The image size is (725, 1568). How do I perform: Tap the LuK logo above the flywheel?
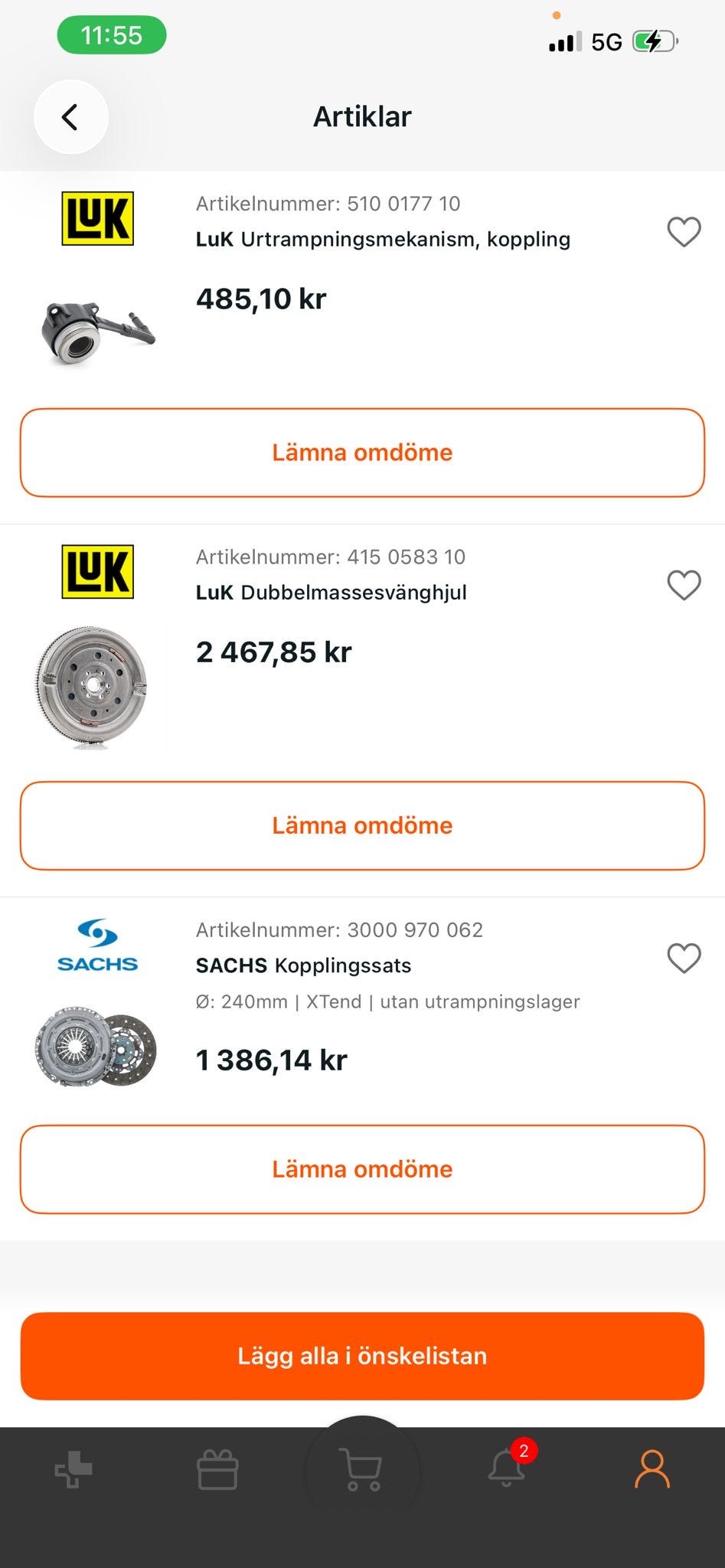tap(97, 571)
